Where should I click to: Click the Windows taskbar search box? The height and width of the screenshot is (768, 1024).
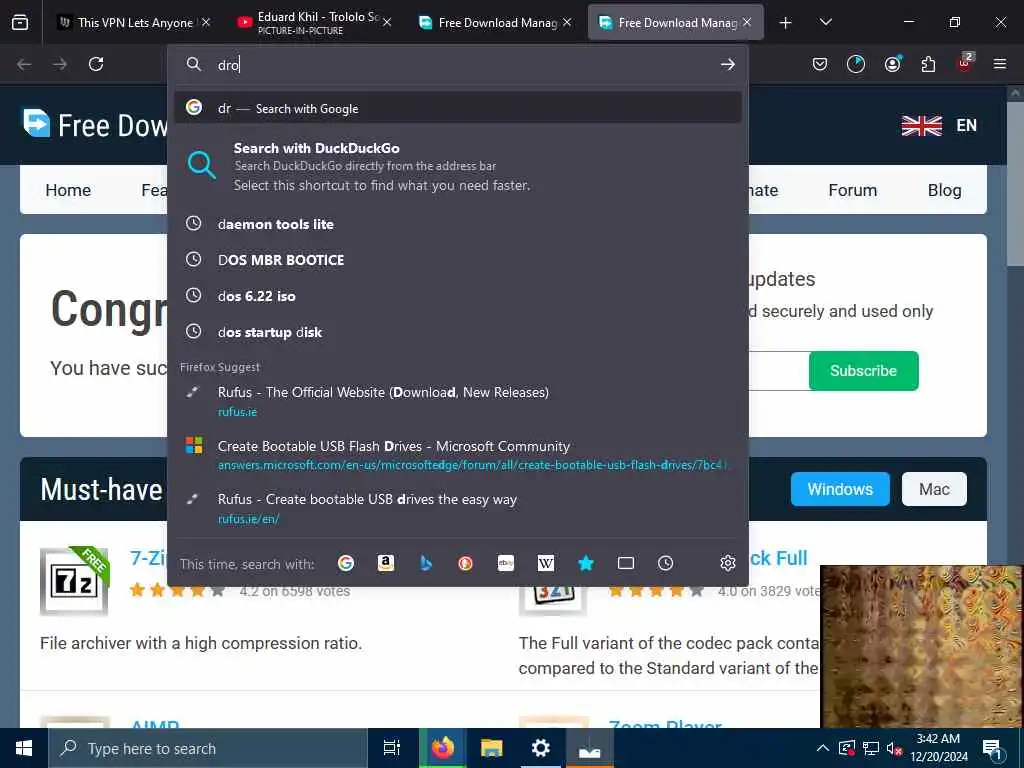click(x=208, y=748)
